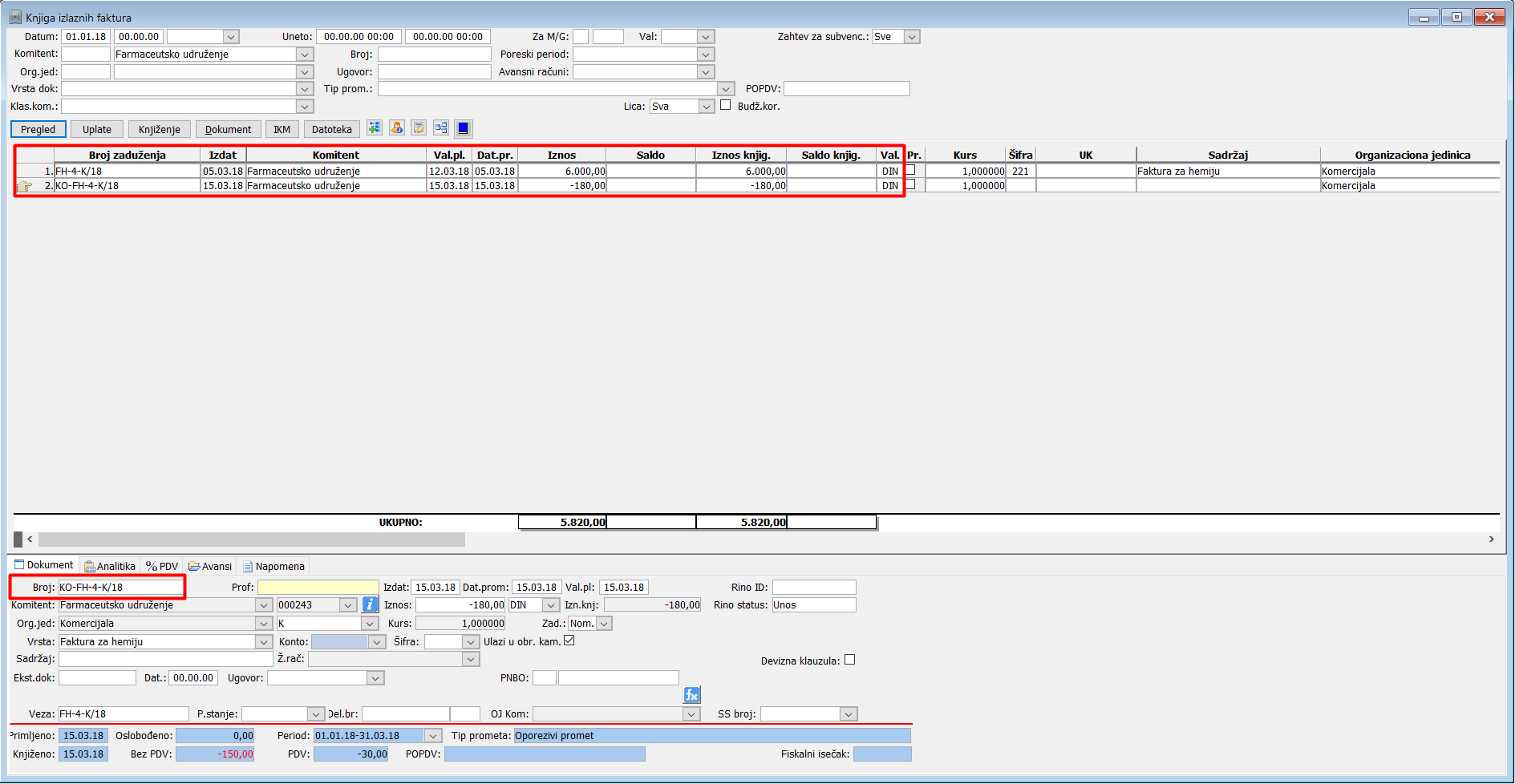Click the tree structure icon in toolbar
The image size is (1515, 784).
441,128
